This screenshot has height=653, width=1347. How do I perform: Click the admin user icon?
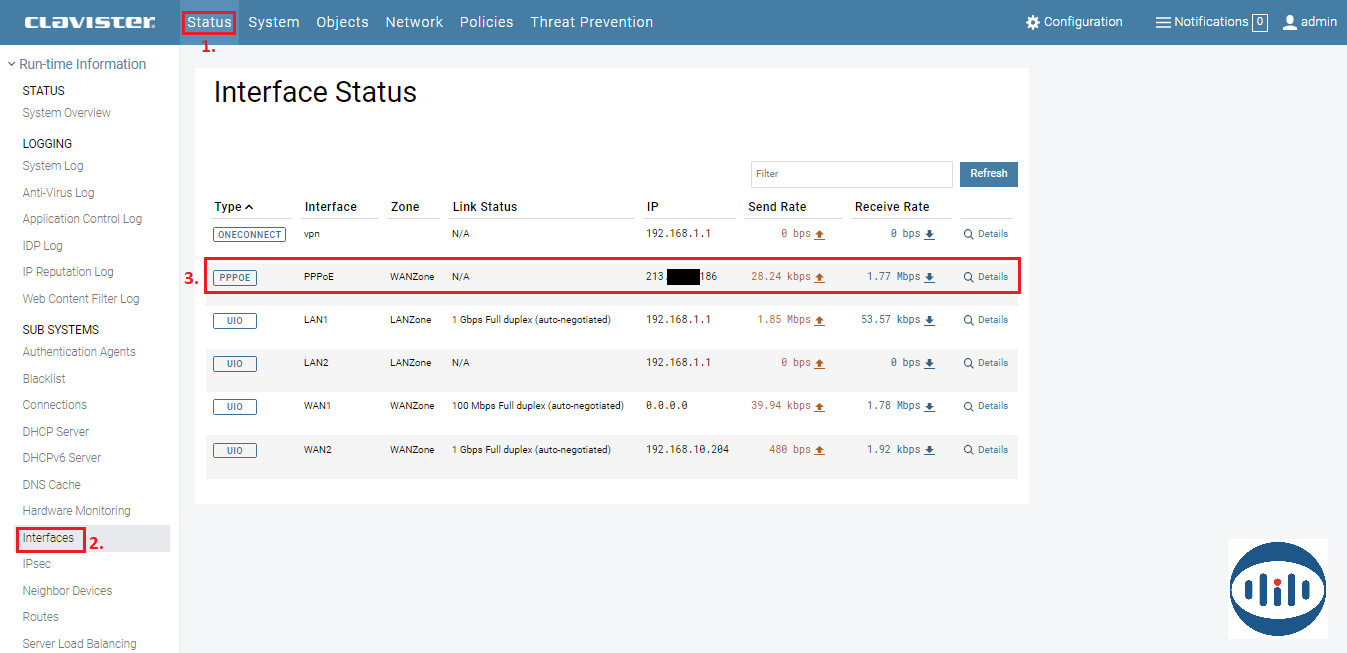click(1290, 22)
